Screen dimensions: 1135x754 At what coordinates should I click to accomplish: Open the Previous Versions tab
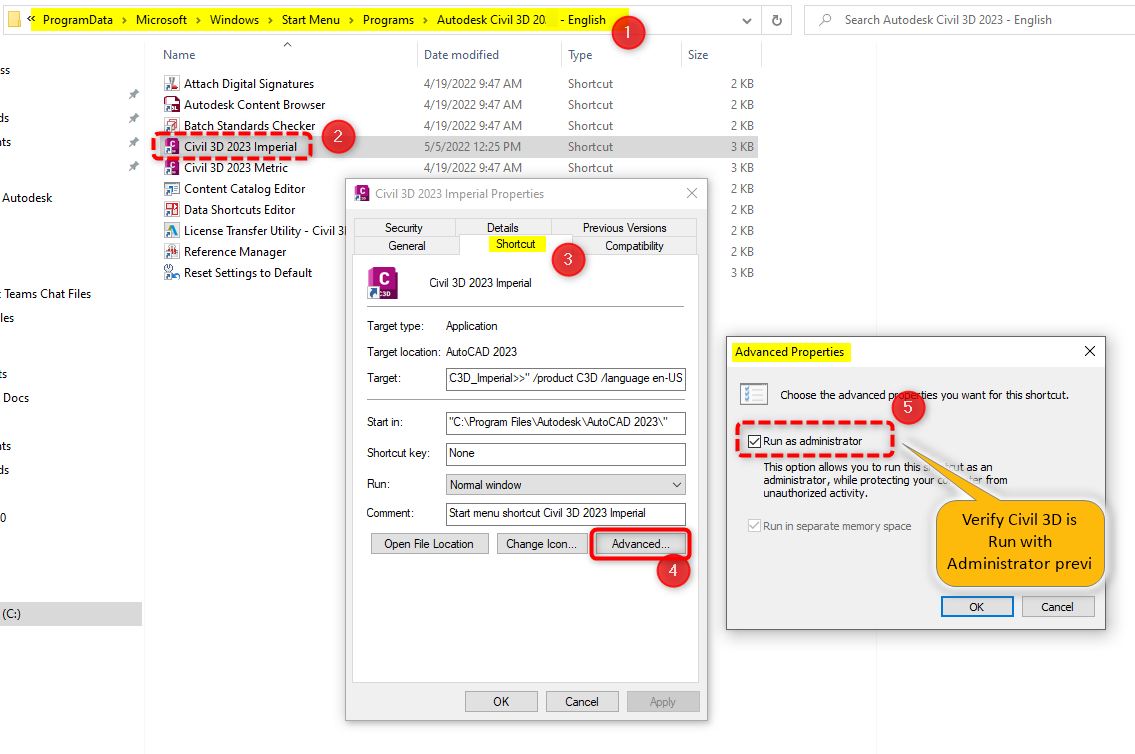point(623,227)
